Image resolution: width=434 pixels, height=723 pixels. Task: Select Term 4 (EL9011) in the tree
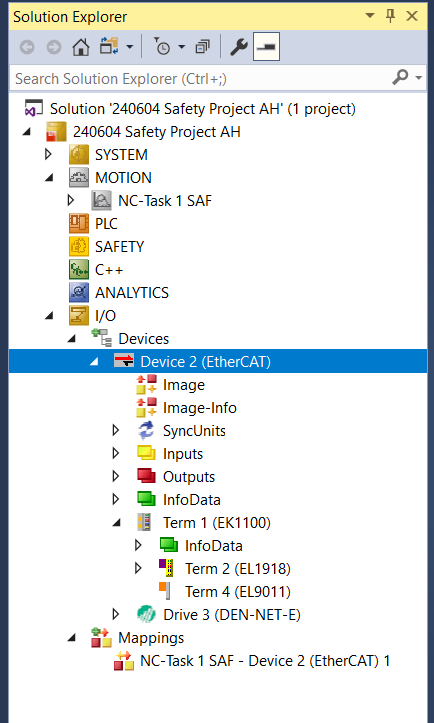[x=238, y=592]
